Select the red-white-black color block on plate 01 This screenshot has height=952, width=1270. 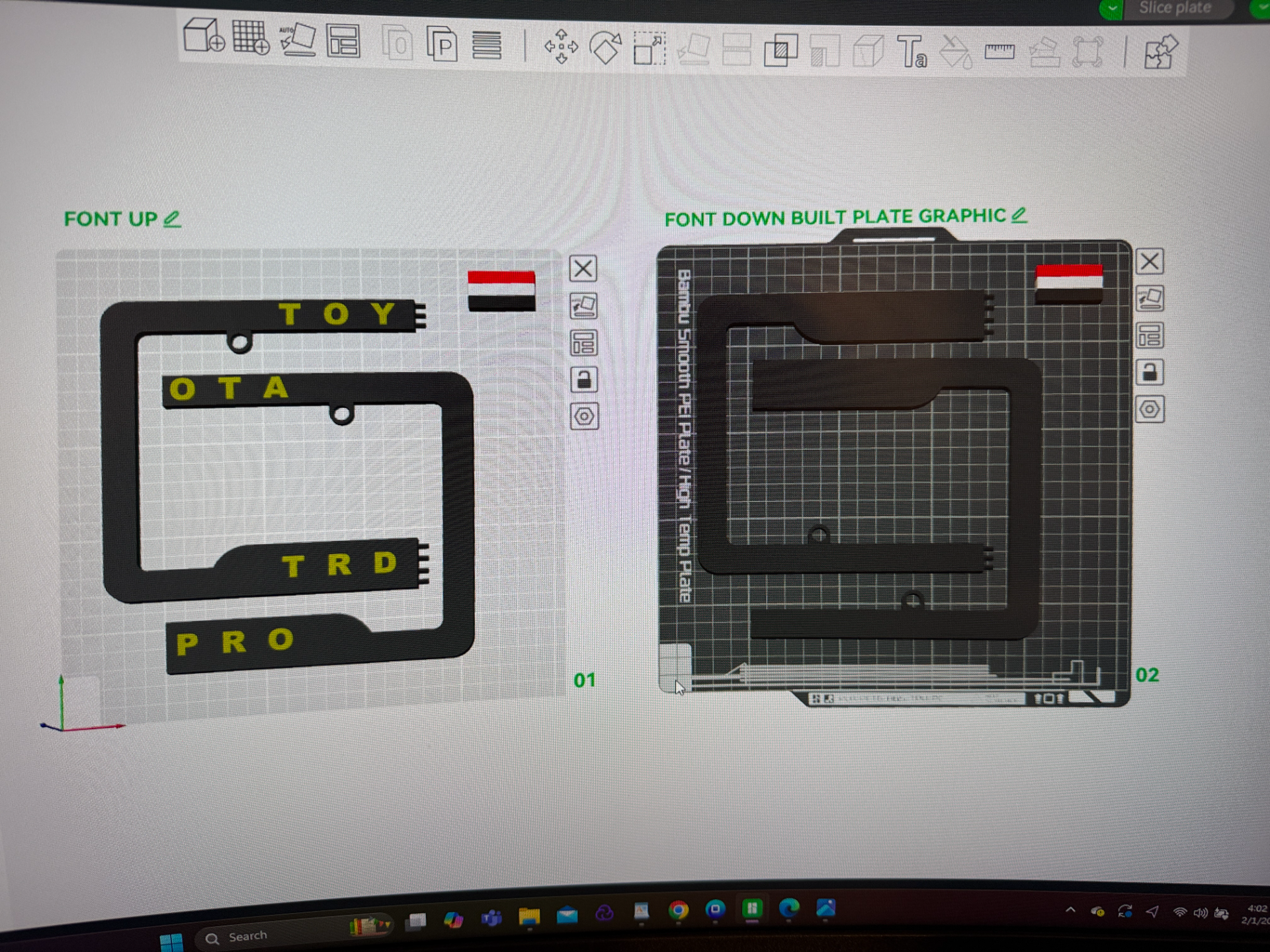pos(501,291)
